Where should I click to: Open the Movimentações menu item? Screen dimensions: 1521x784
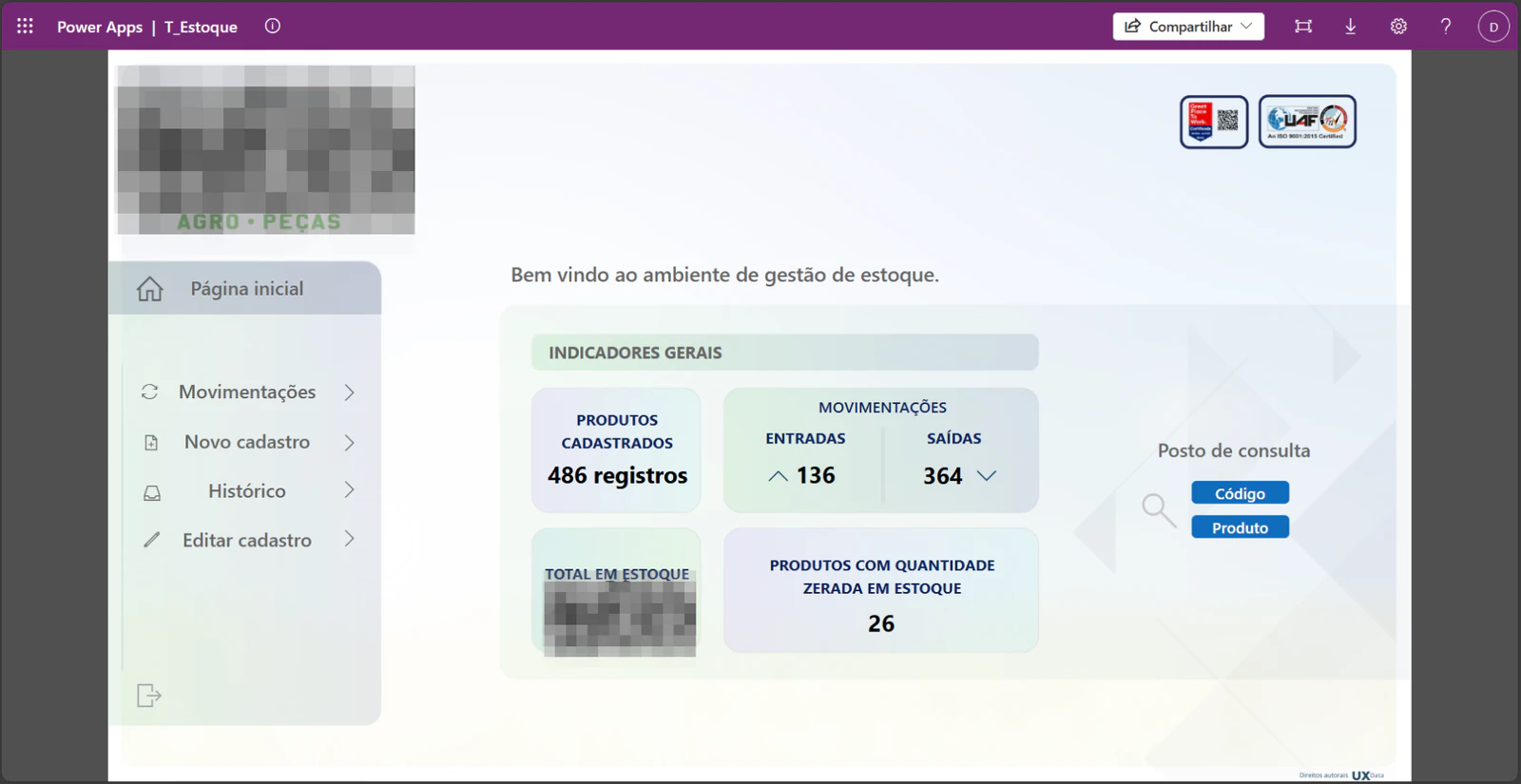point(247,392)
